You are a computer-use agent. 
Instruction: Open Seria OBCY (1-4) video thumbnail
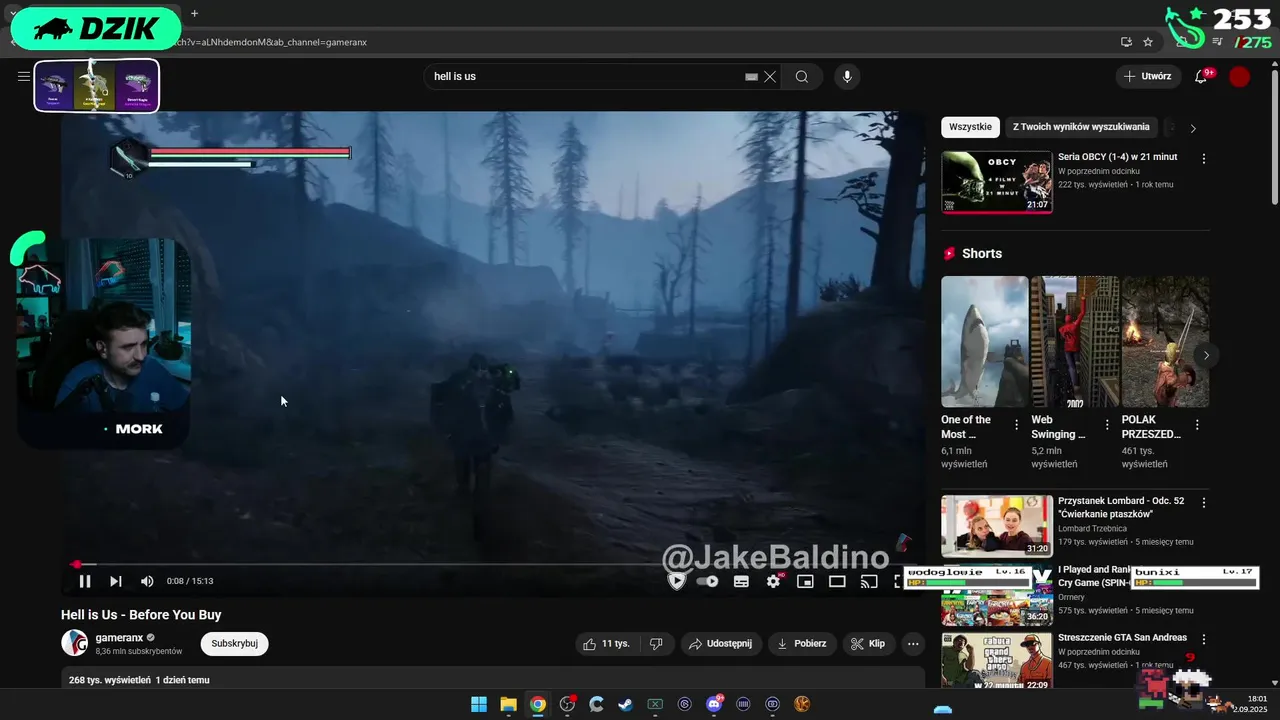[x=997, y=182]
